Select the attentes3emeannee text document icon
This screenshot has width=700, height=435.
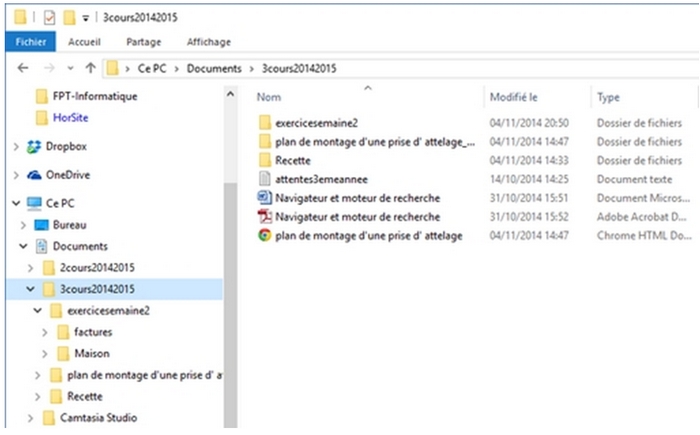tap(265, 179)
